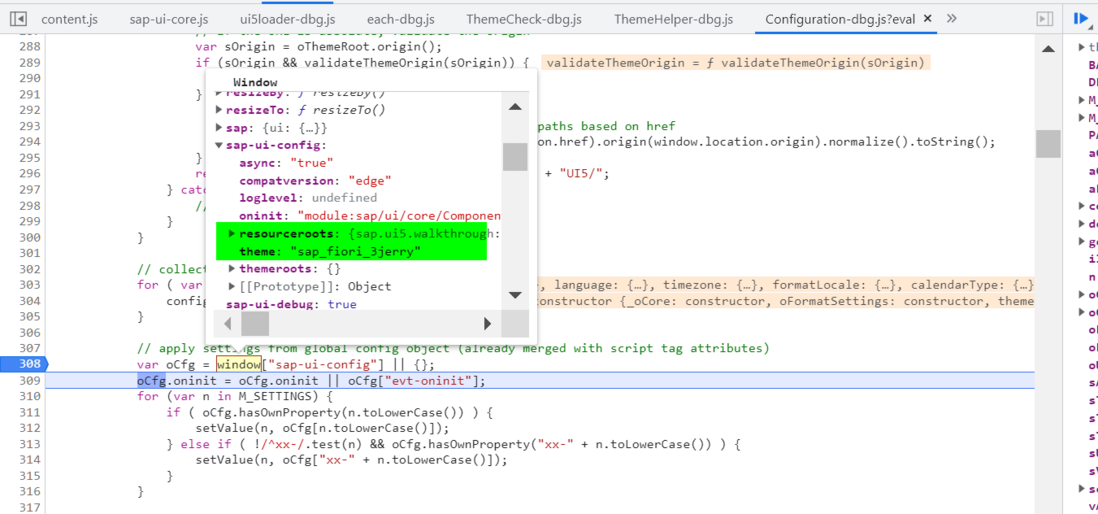The height and width of the screenshot is (514, 1098).
Task: Click line number 309 in the gutter
Action: [28, 381]
